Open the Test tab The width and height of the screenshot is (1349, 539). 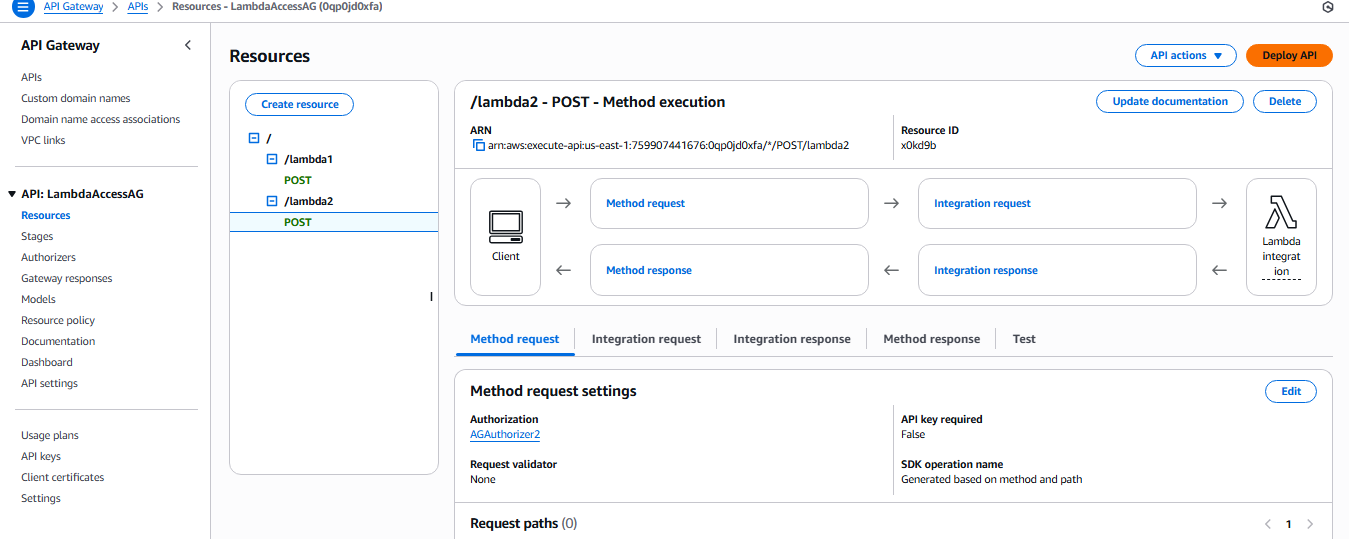[1024, 339]
